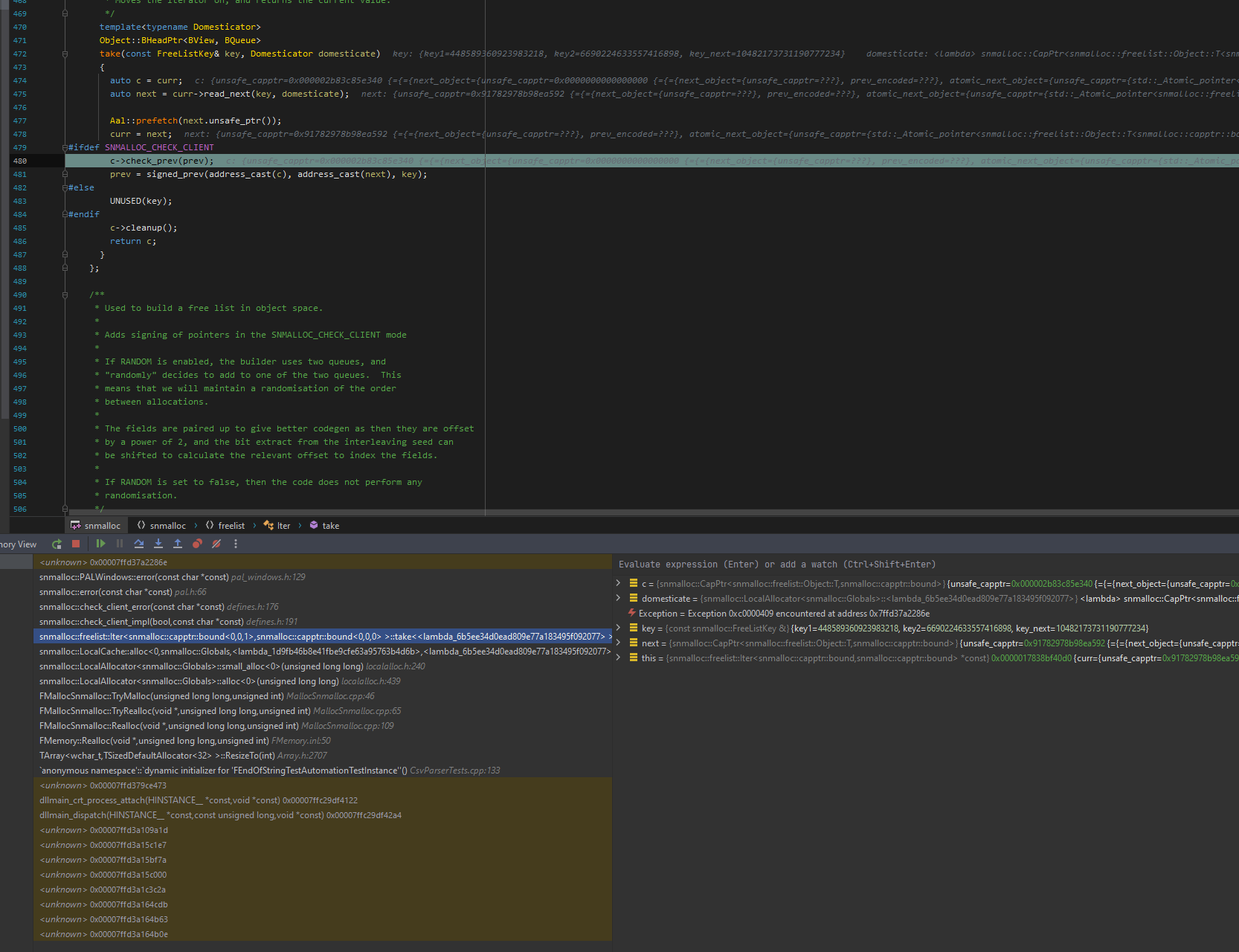
Task: Open the View Breakpoints icon
Action: pyautogui.click(x=197, y=544)
